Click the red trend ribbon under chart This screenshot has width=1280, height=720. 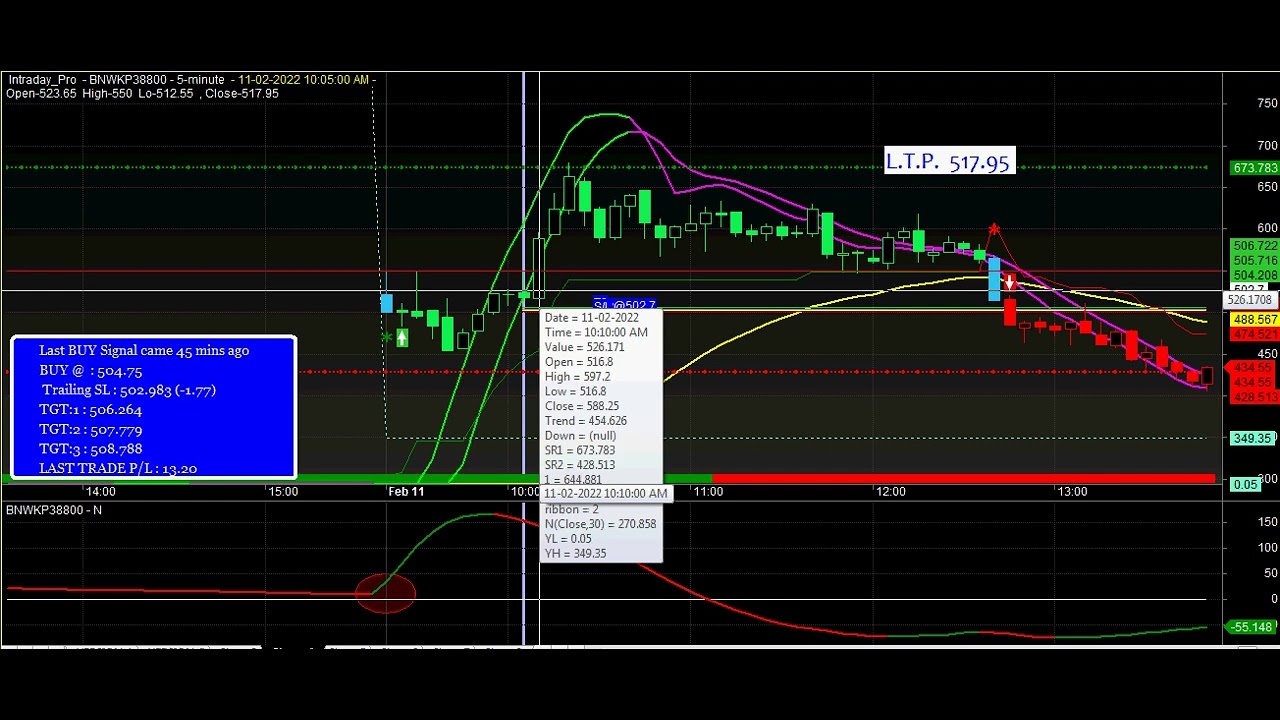(x=963, y=479)
